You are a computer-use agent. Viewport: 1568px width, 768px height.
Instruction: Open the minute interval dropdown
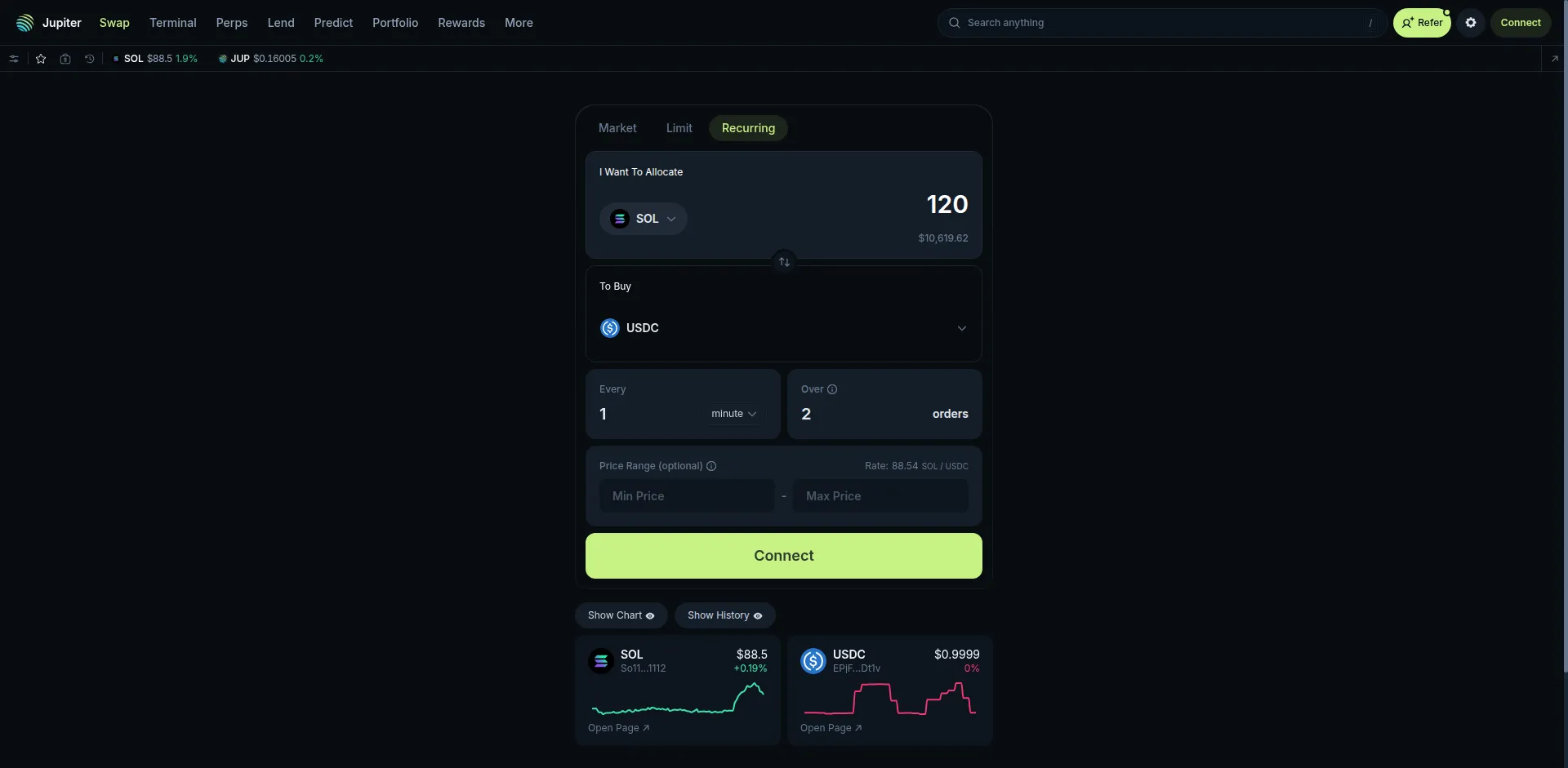point(733,414)
